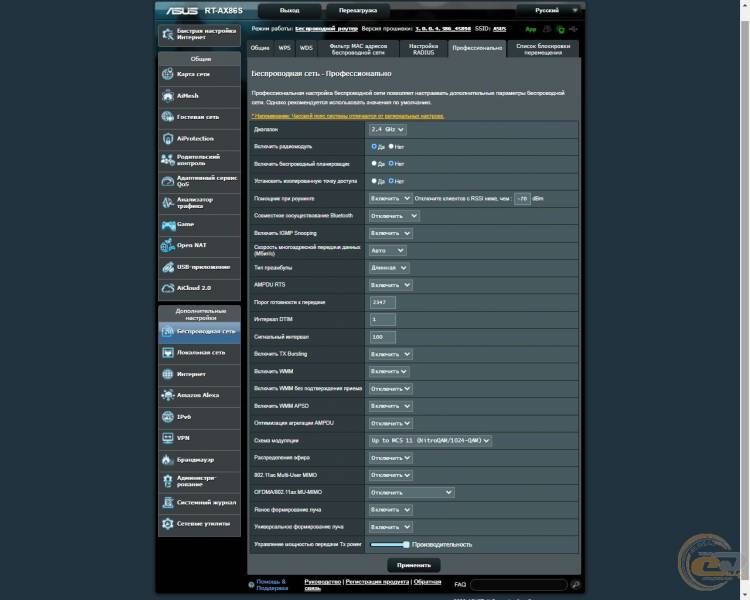This screenshot has width=750, height=600.
Task: Click the Logout button in header
Action: point(289,11)
